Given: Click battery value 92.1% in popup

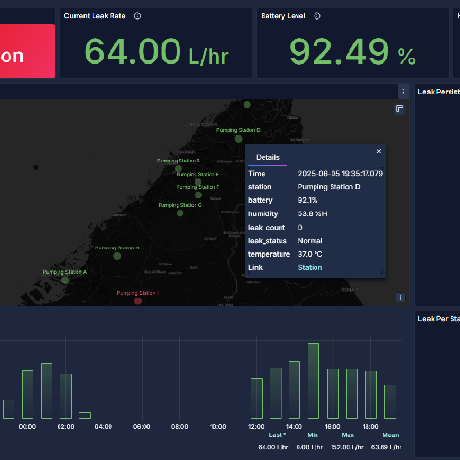Looking at the screenshot, I should 307,200.
